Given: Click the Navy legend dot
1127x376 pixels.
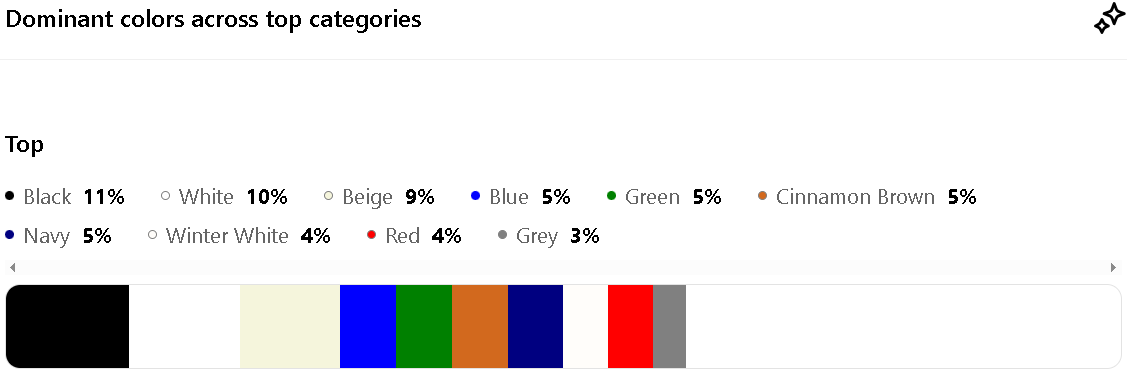Looking at the screenshot, I should click(x=10, y=235).
